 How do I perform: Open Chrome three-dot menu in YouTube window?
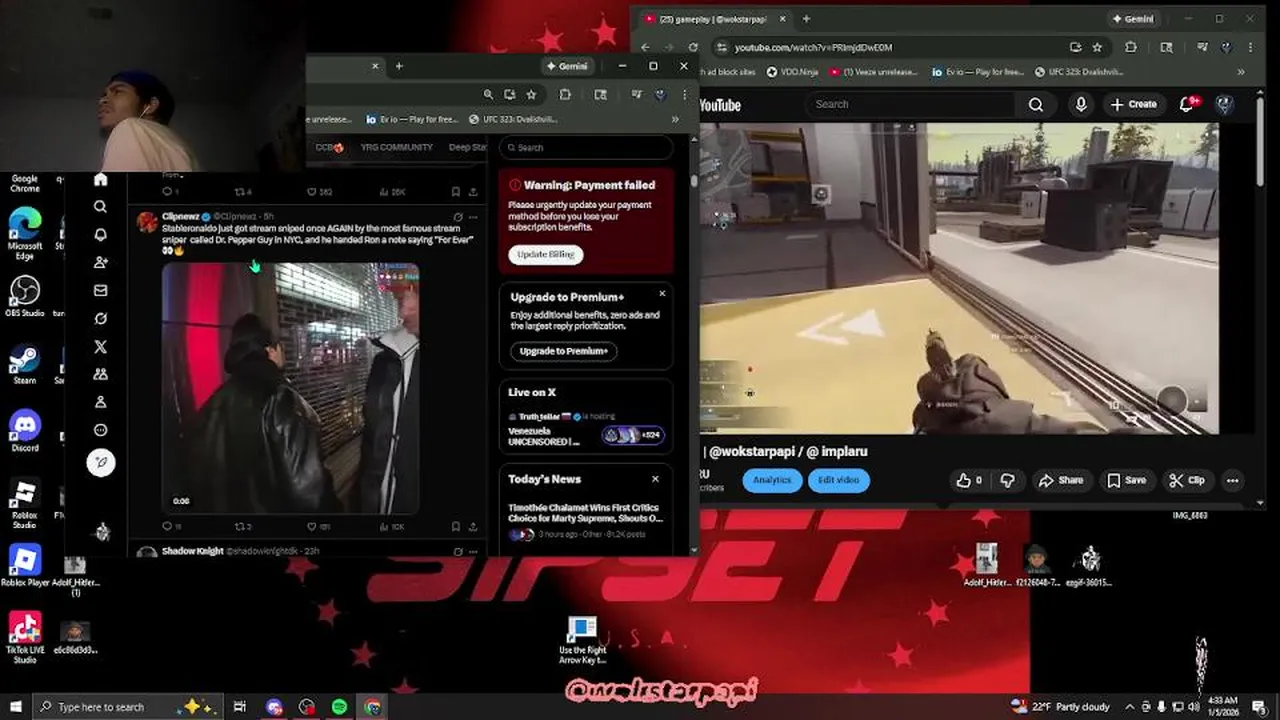[x=1251, y=47]
